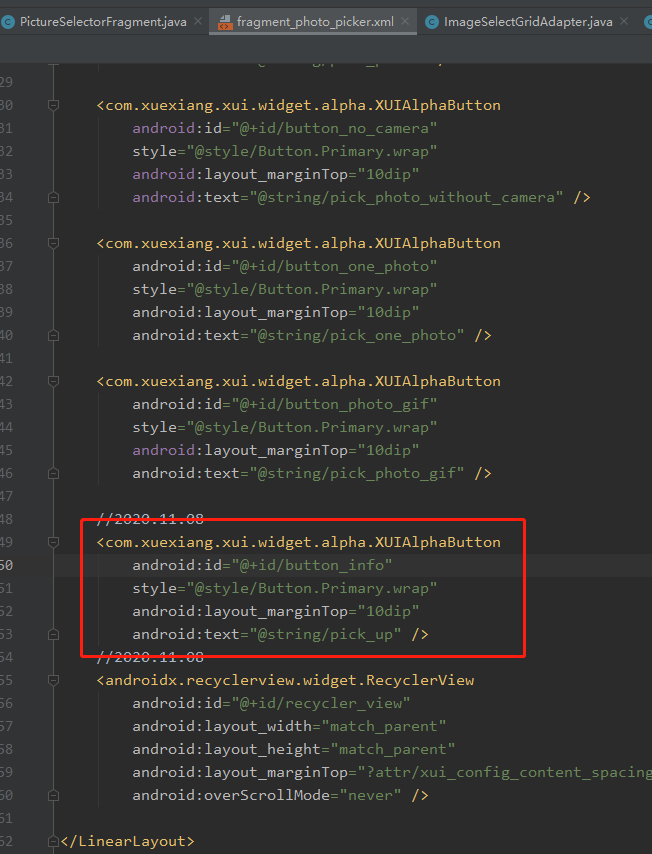Image resolution: width=652 pixels, height=854 pixels.
Task: Select the fragment_photo_picker.xml tab
Action: (313, 22)
